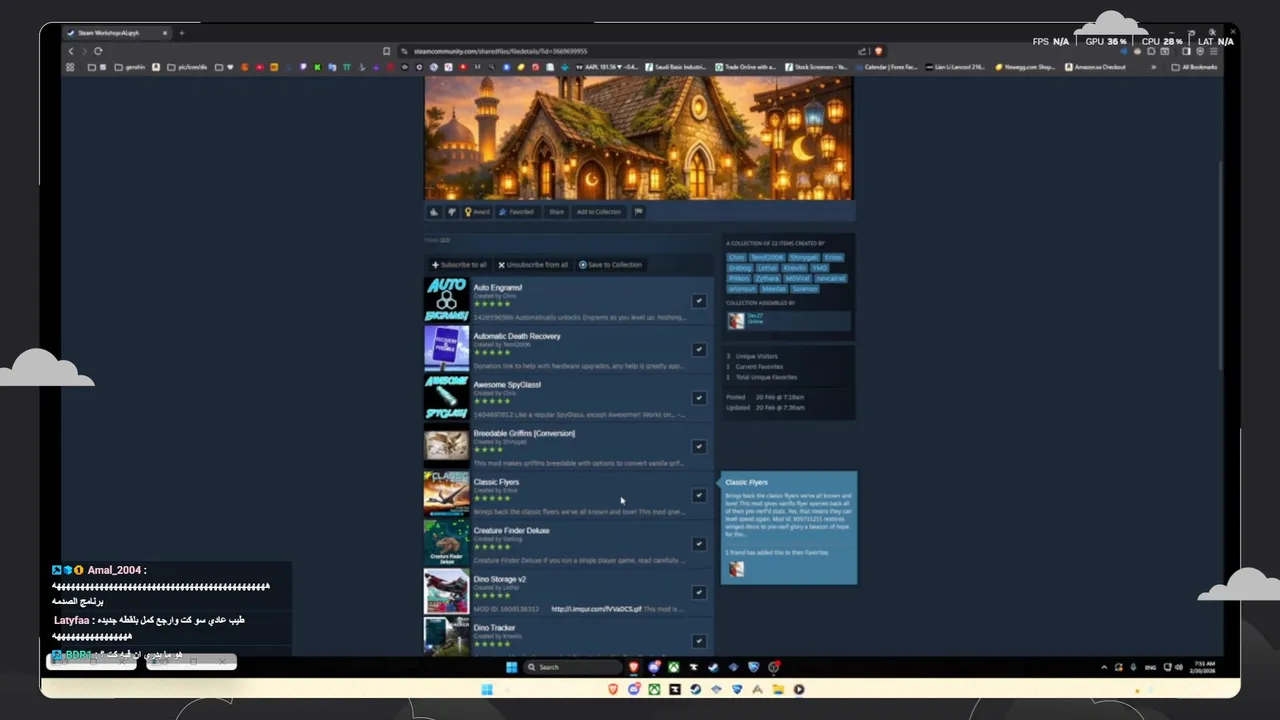Click the Breedable Griffins mod thumbnail
Viewport: 1280px width, 720px height.
(x=446, y=446)
